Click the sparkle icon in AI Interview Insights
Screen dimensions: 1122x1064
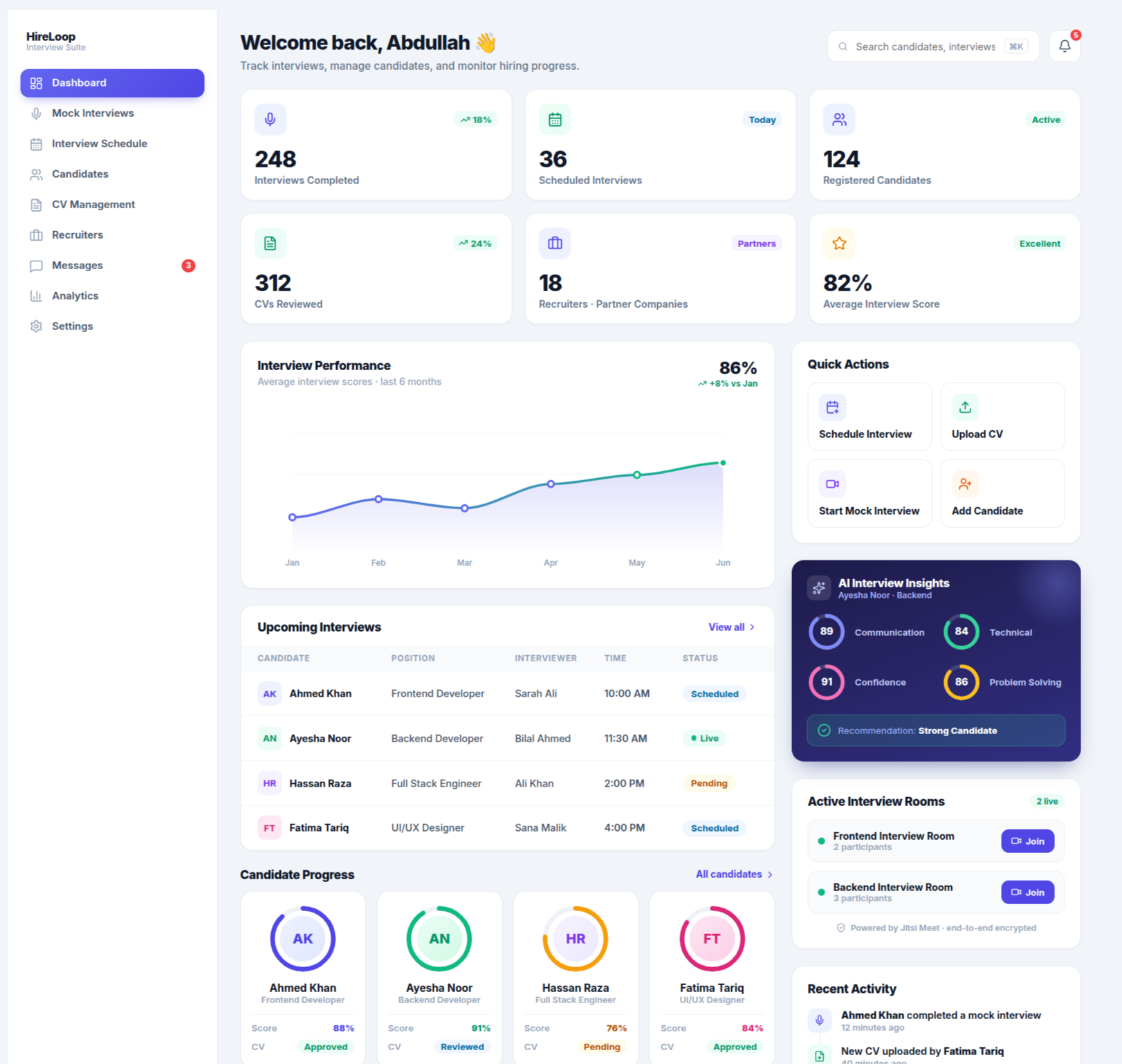819,588
